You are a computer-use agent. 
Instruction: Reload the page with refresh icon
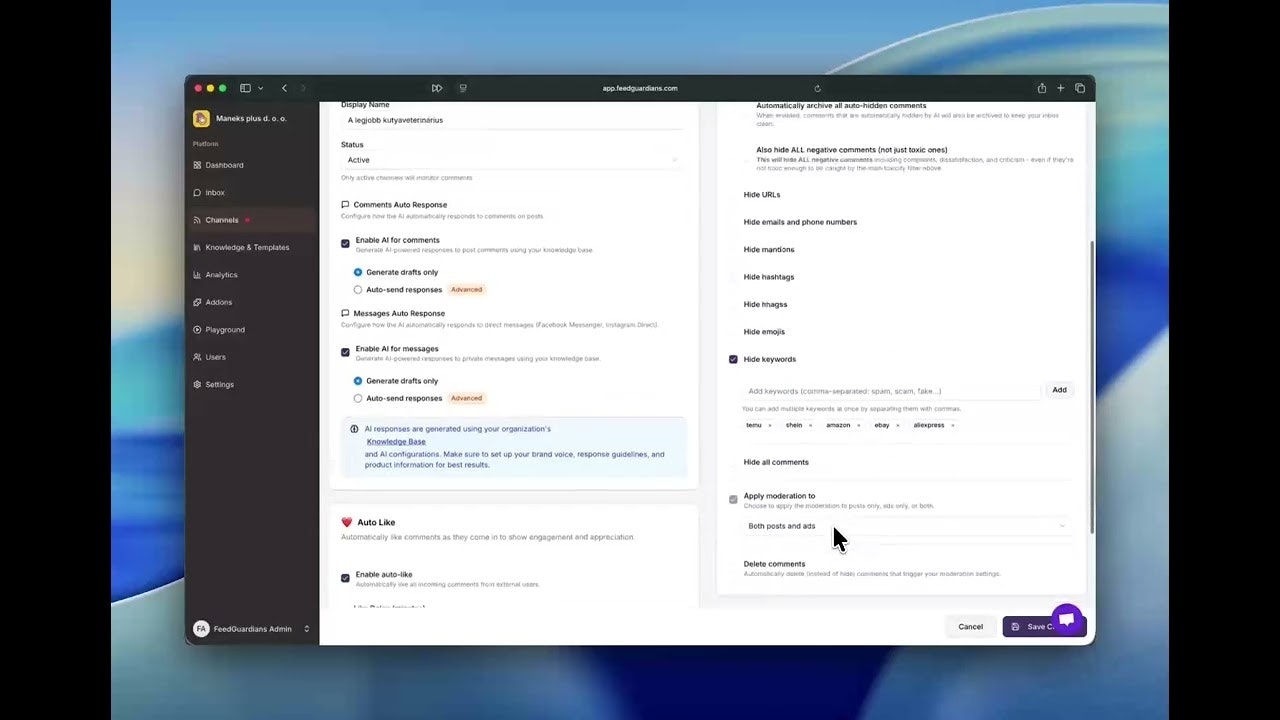[x=817, y=88]
